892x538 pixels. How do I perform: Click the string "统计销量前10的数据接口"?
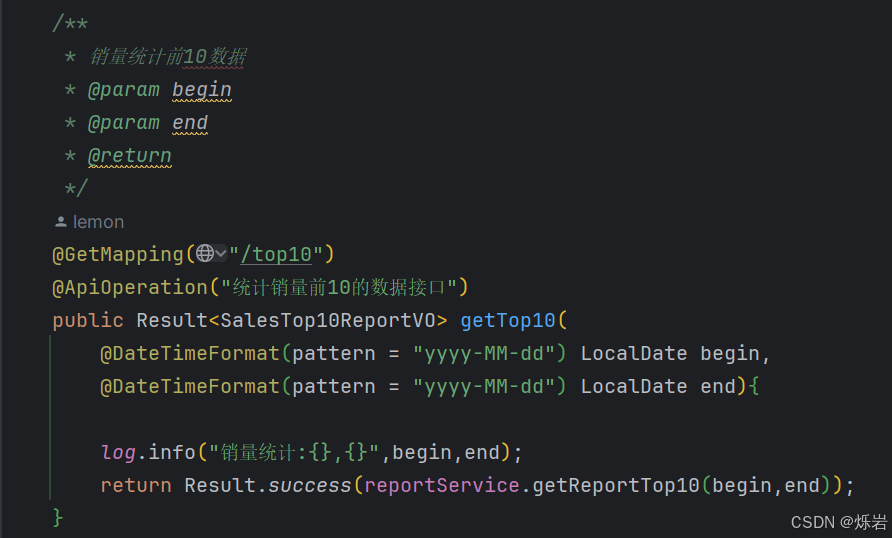[339, 287]
